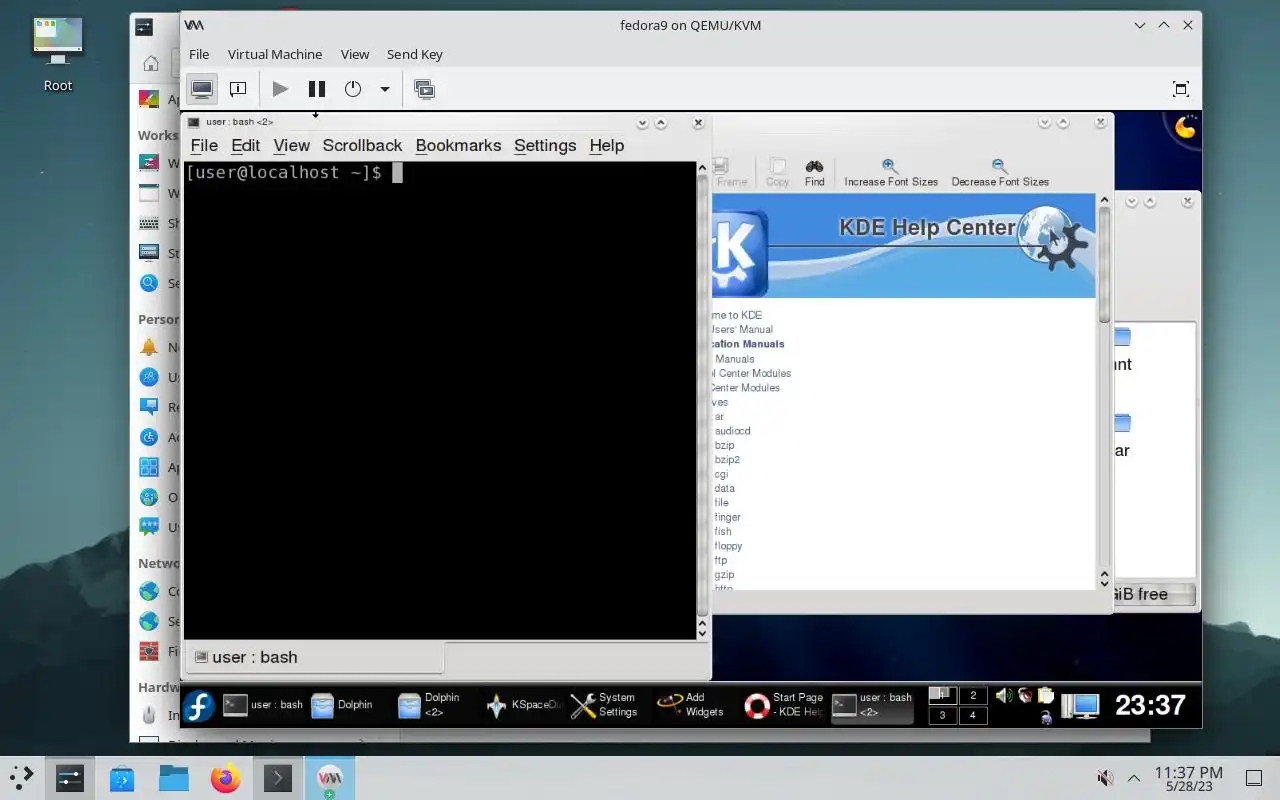Screen dimensions: 1280x800
Task: Open the finger help entry
Action: tap(727, 518)
